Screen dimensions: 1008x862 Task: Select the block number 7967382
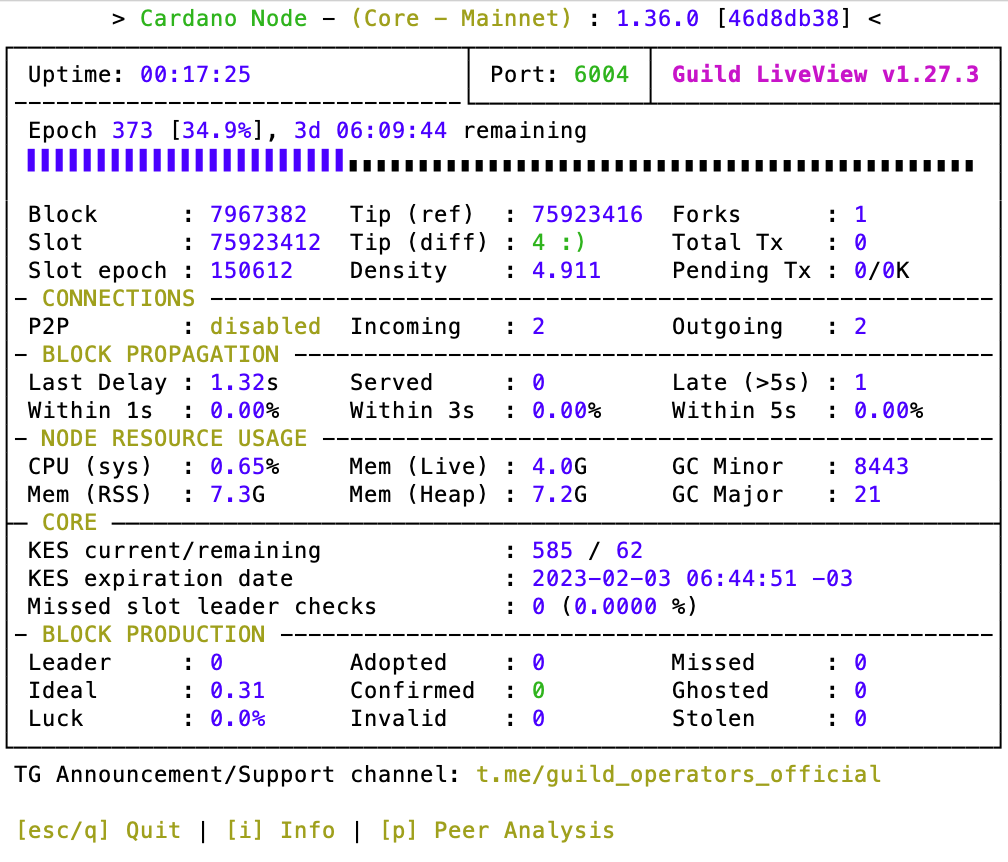coord(258,214)
